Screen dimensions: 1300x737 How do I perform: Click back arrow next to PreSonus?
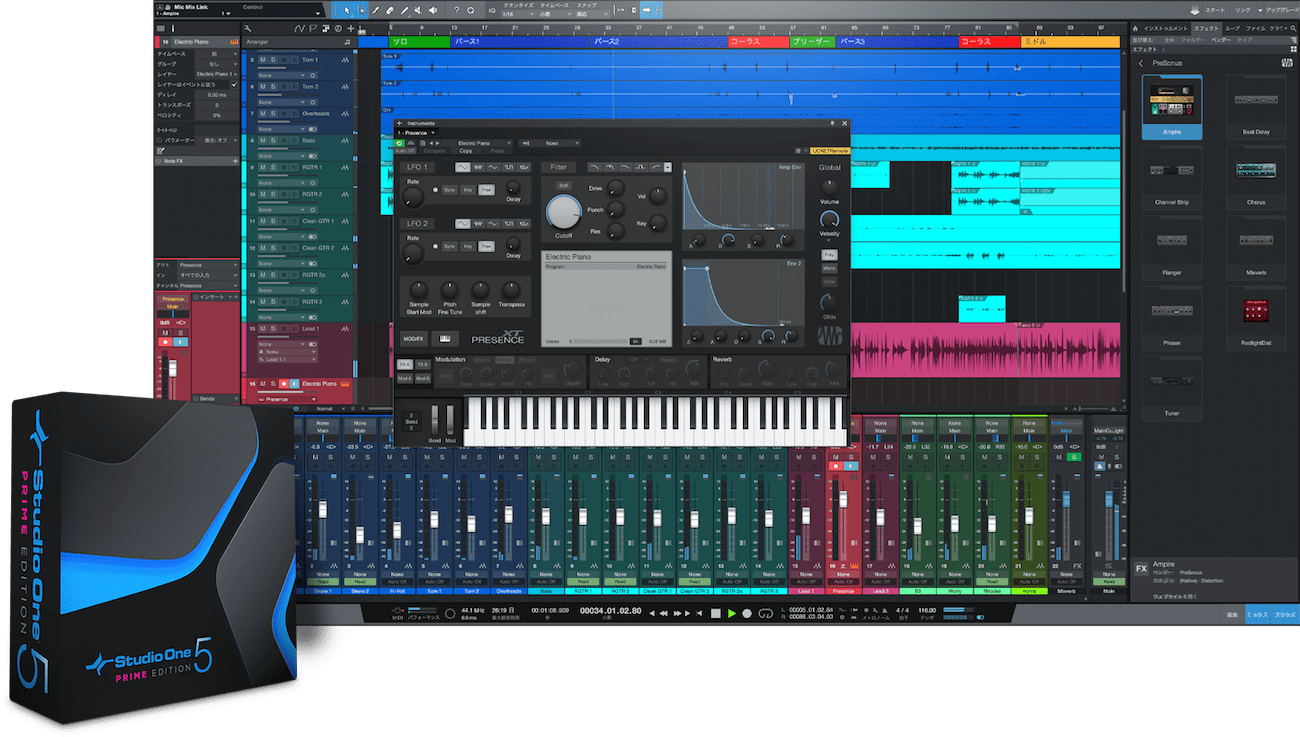tap(1141, 63)
